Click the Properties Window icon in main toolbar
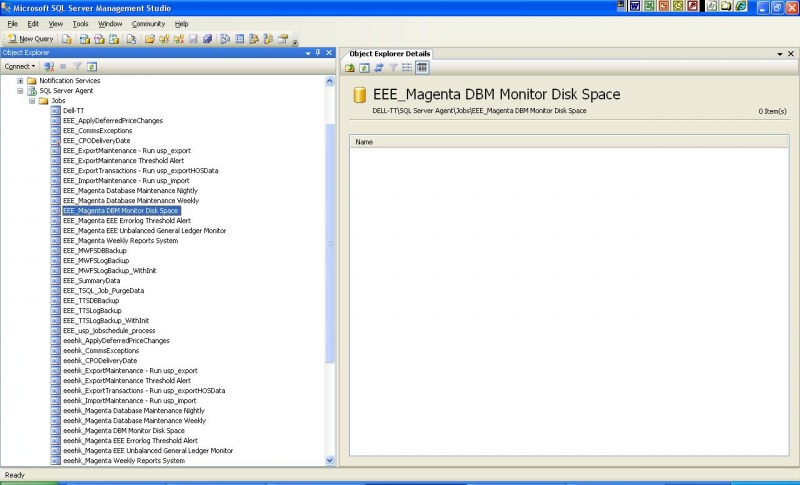Image resolution: width=800 pixels, height=485 pixels. 283,39
